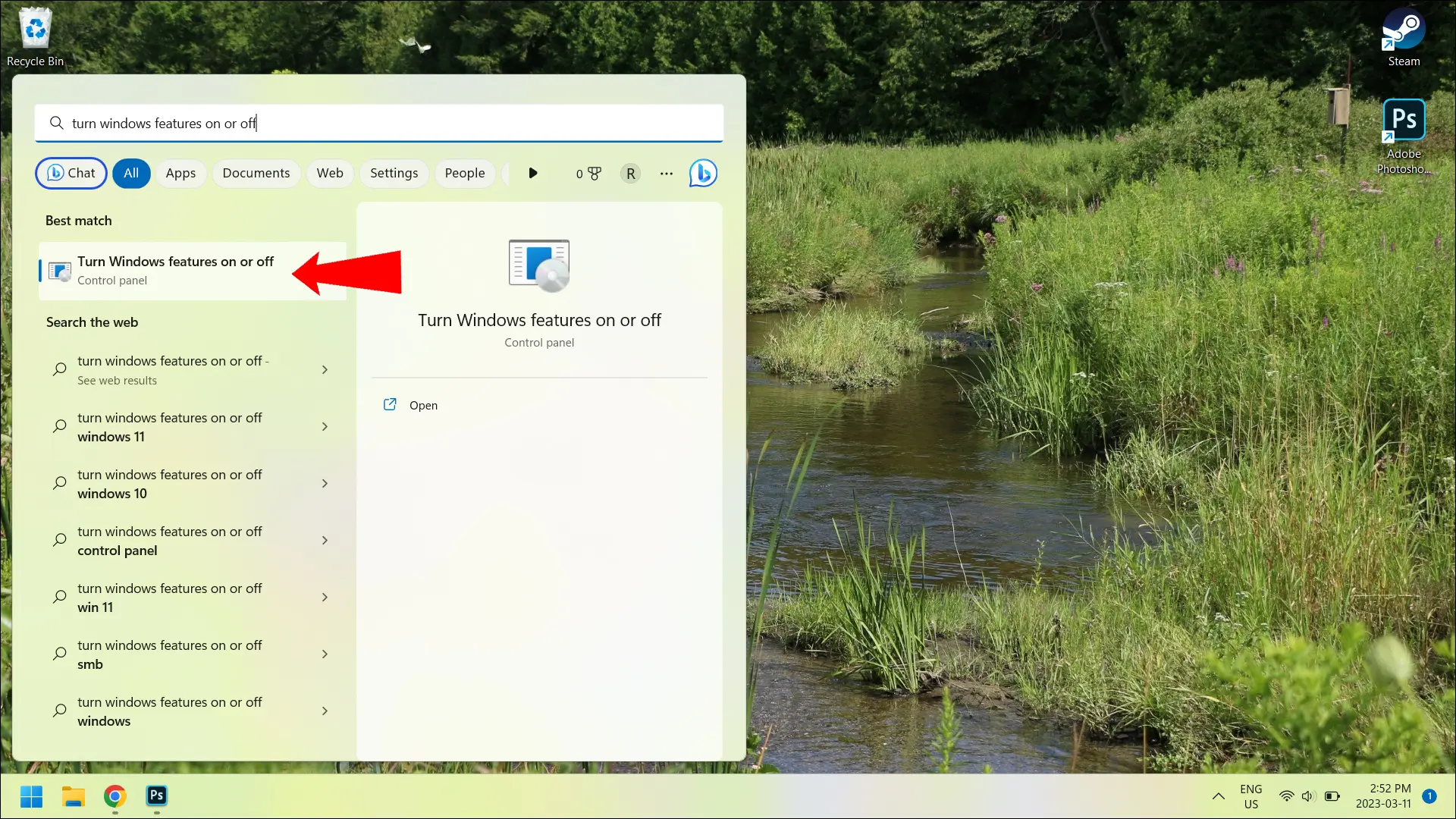
Task: Expand turn windows features windows 11 result
Action: pos(325,426)
